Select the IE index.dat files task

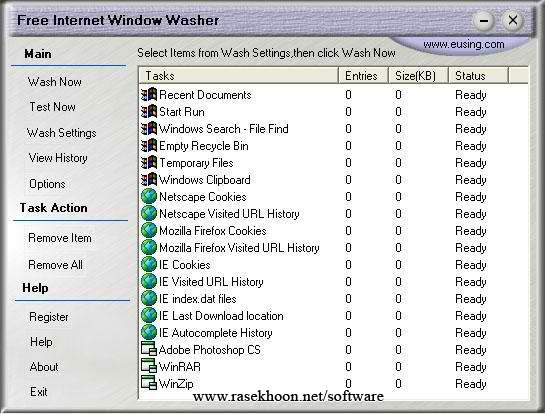tap(197, 299)
